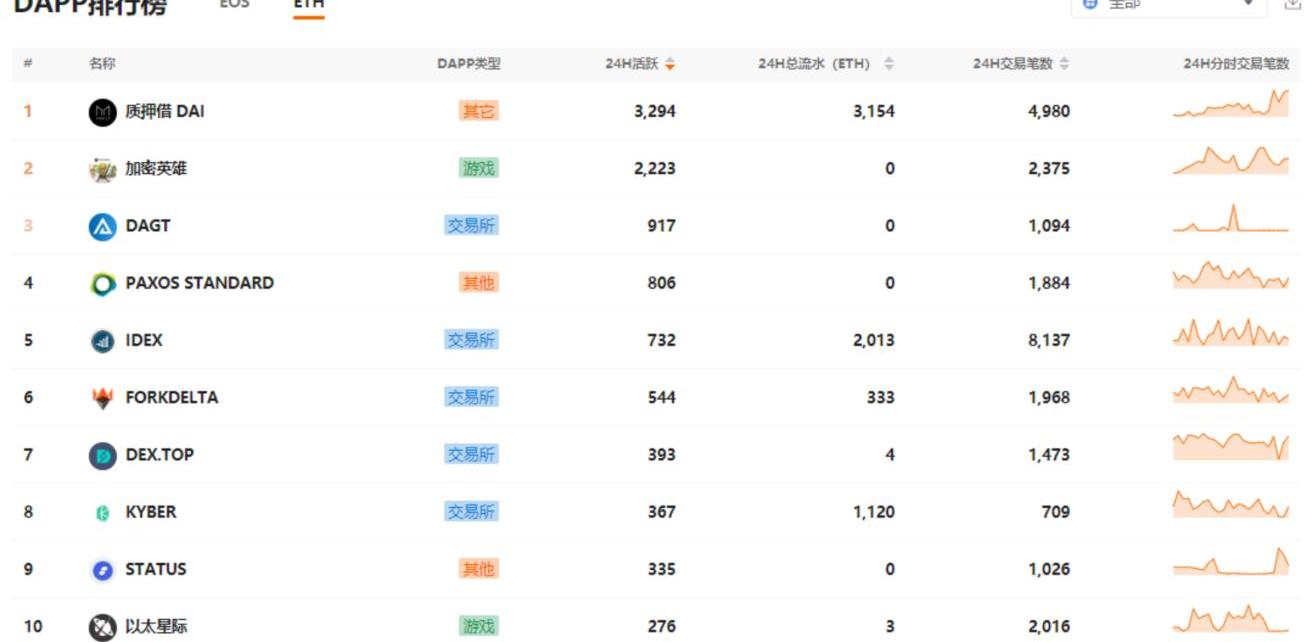Click the DEX.TOP logo icon
Viewport: 1315px width, 642px height.
(103, 456)
